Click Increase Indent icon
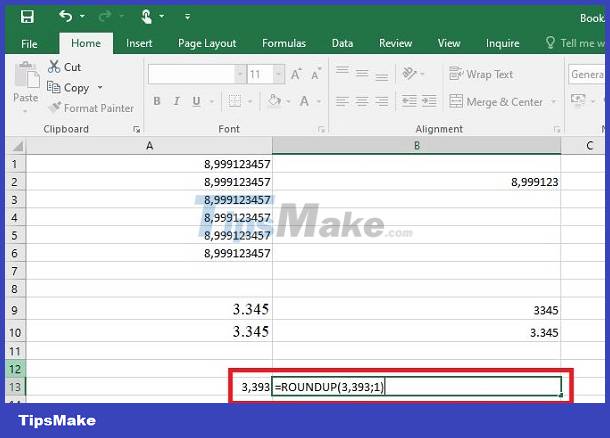This screenshot has width=610, height=438. coord(429,101)
